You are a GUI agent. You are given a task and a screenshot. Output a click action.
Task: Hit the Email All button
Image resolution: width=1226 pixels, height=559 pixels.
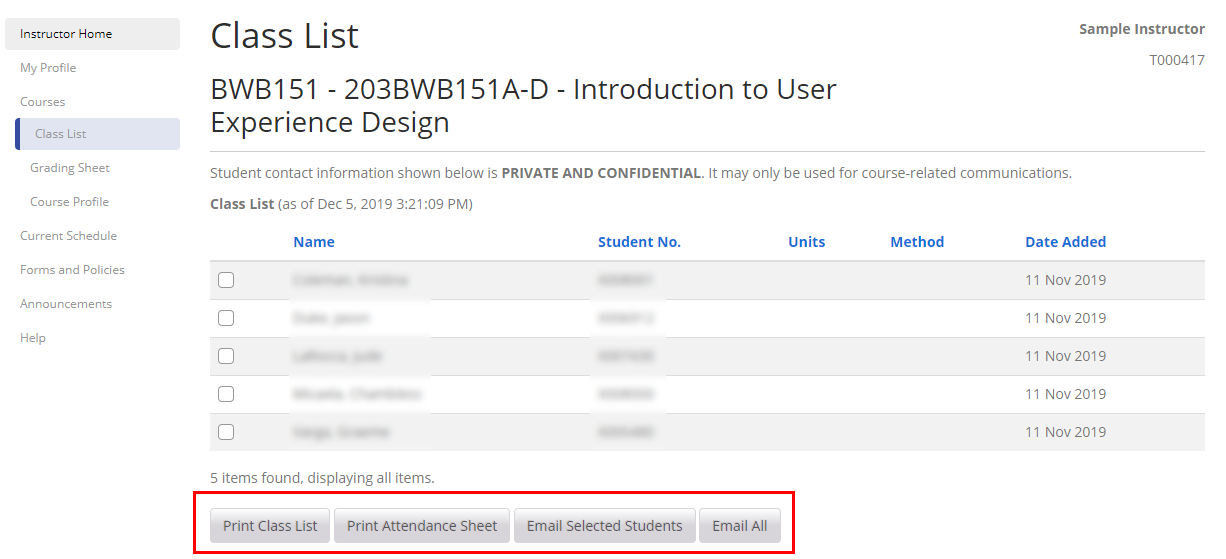[739, 526]
